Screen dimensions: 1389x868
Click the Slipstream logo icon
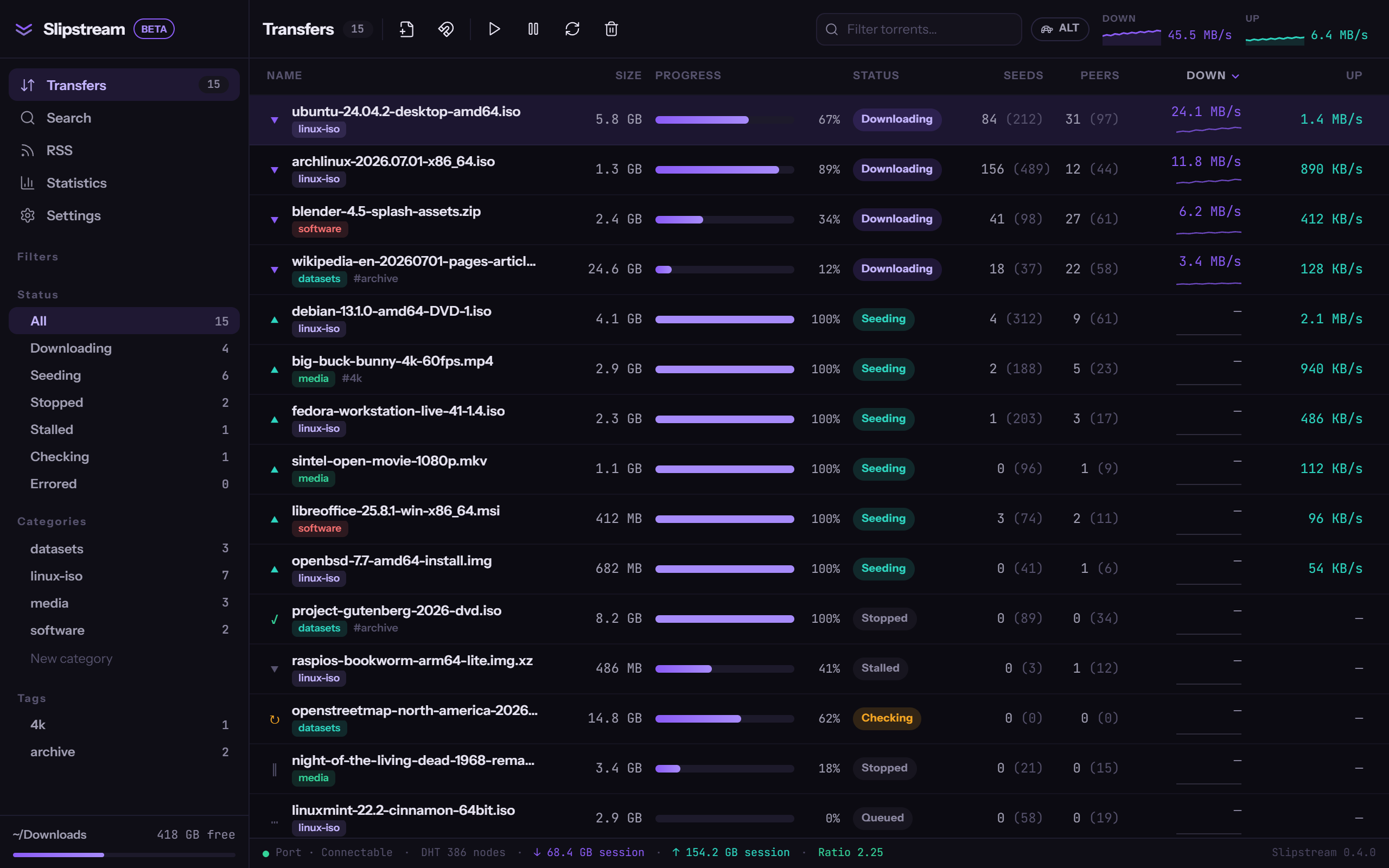[x=23, y=29]
